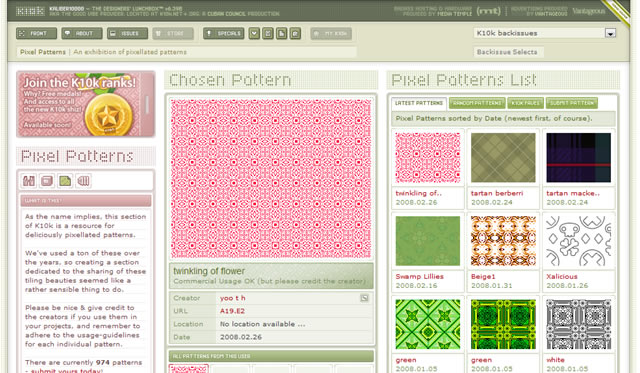This screenshot has height=373, width=640.
Task: Select the Submit Pattern tab
Action: click(572, 103)
